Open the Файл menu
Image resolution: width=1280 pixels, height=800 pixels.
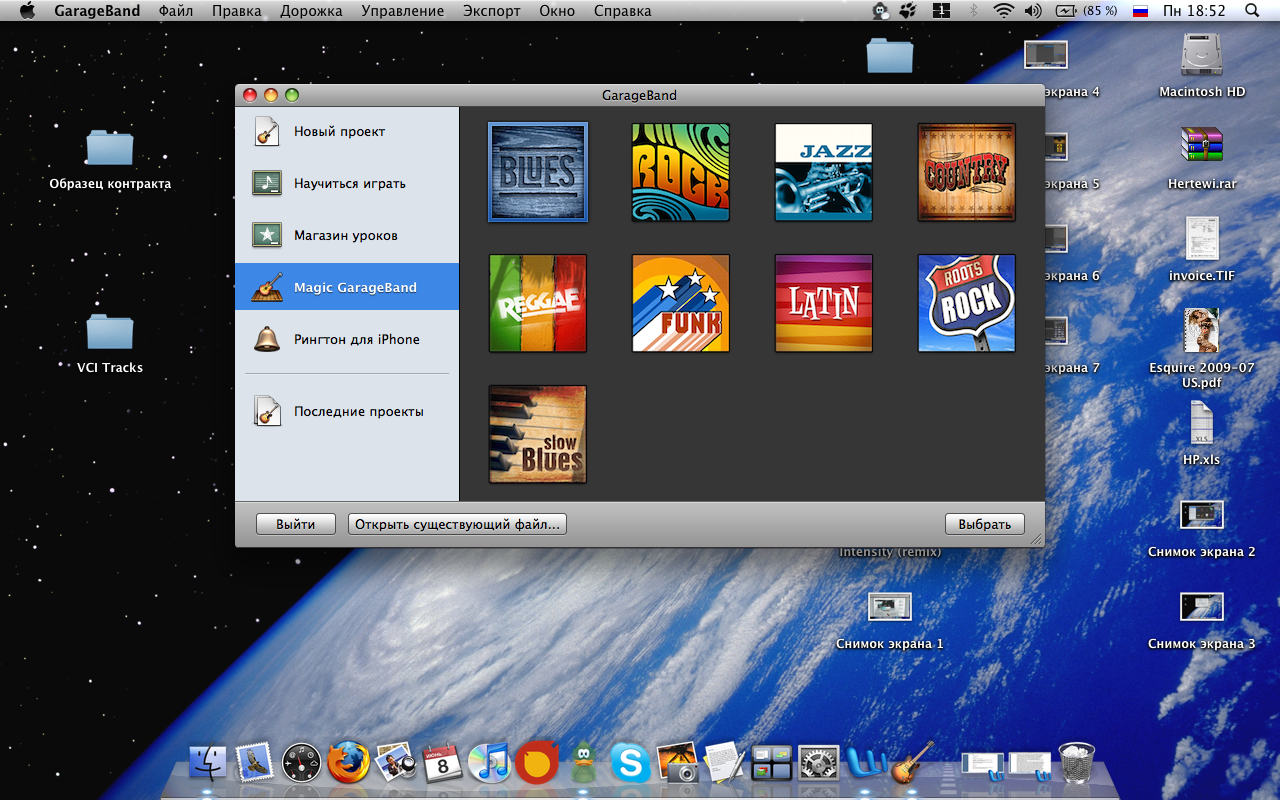click(175, 11)
